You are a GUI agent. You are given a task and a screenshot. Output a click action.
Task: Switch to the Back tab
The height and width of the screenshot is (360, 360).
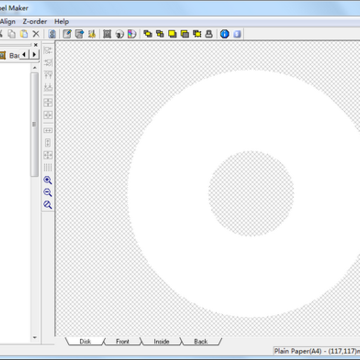click(x=201, y=341)
